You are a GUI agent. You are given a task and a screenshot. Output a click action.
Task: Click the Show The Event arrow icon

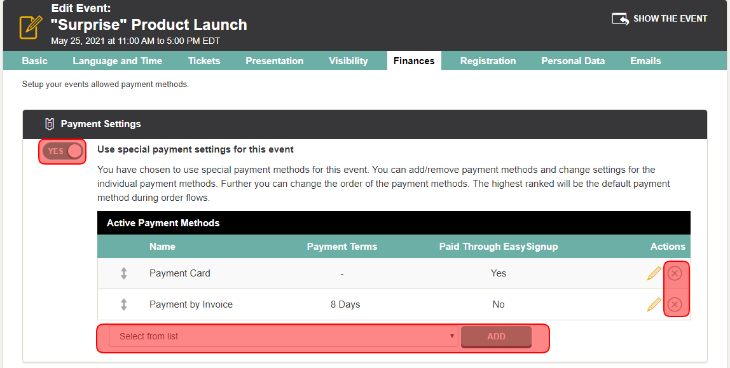(620, 19)
